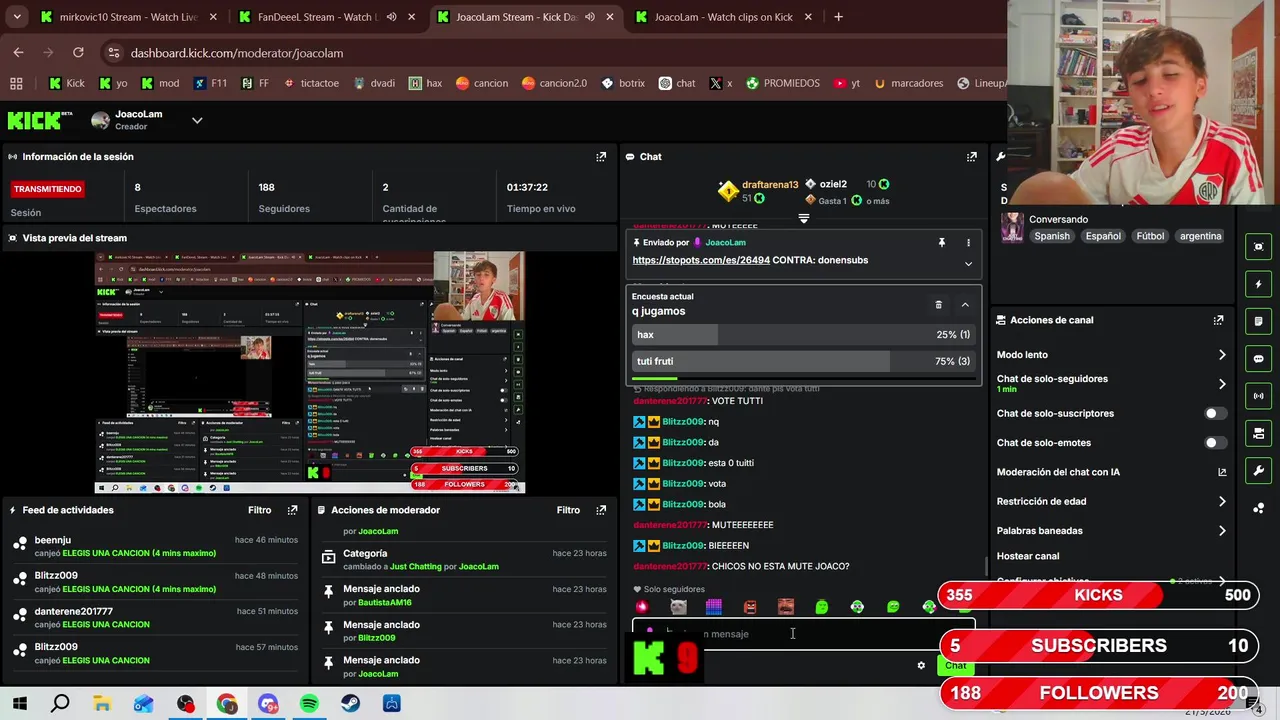Click the Kick logo in dashboard header

point(40,121)
